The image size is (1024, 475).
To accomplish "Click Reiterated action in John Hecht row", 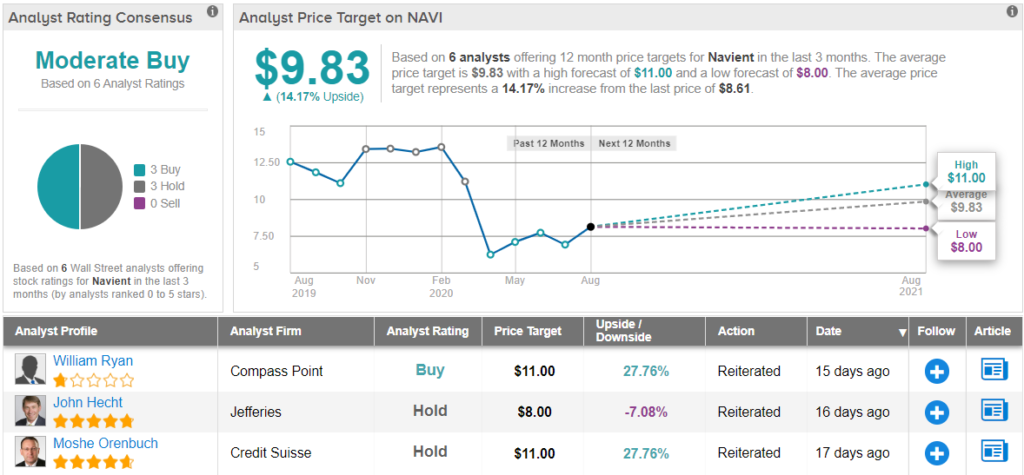I will 748,412.
